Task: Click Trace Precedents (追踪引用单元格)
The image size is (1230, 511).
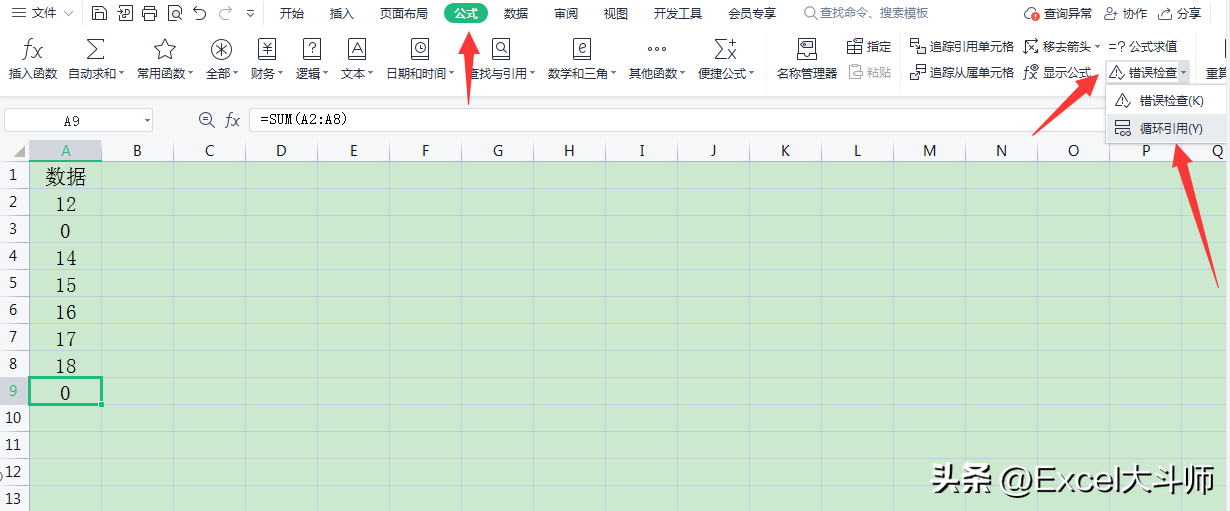Action: tap(962, 46)
